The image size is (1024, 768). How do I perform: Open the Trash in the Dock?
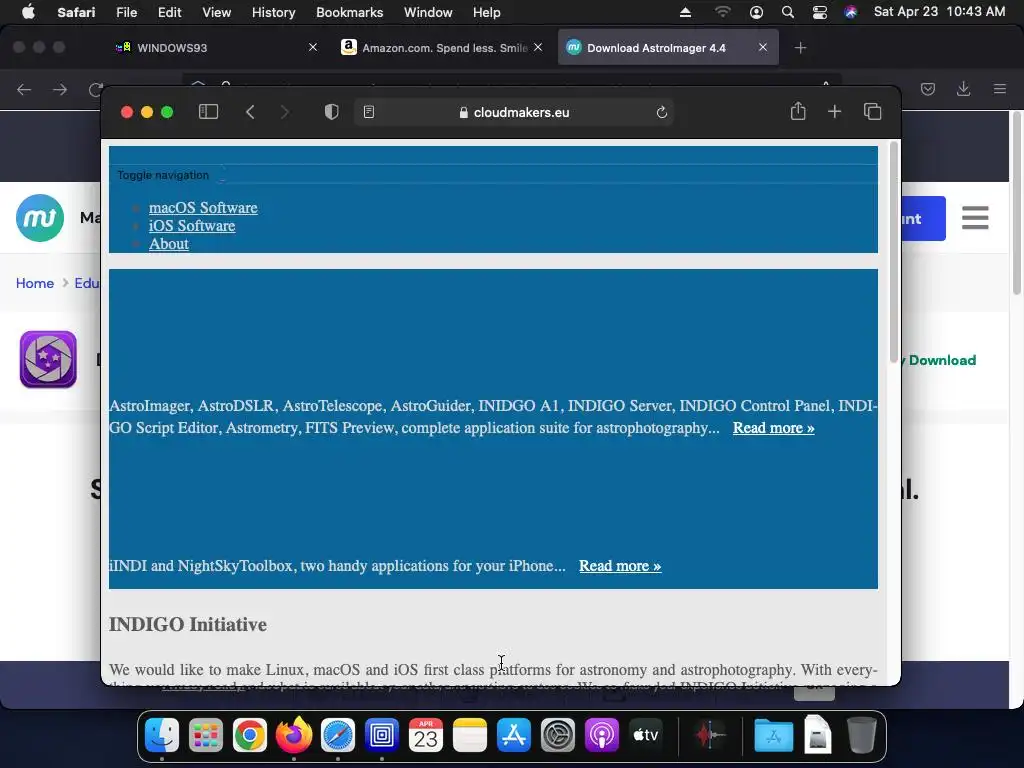coord(861,735)
